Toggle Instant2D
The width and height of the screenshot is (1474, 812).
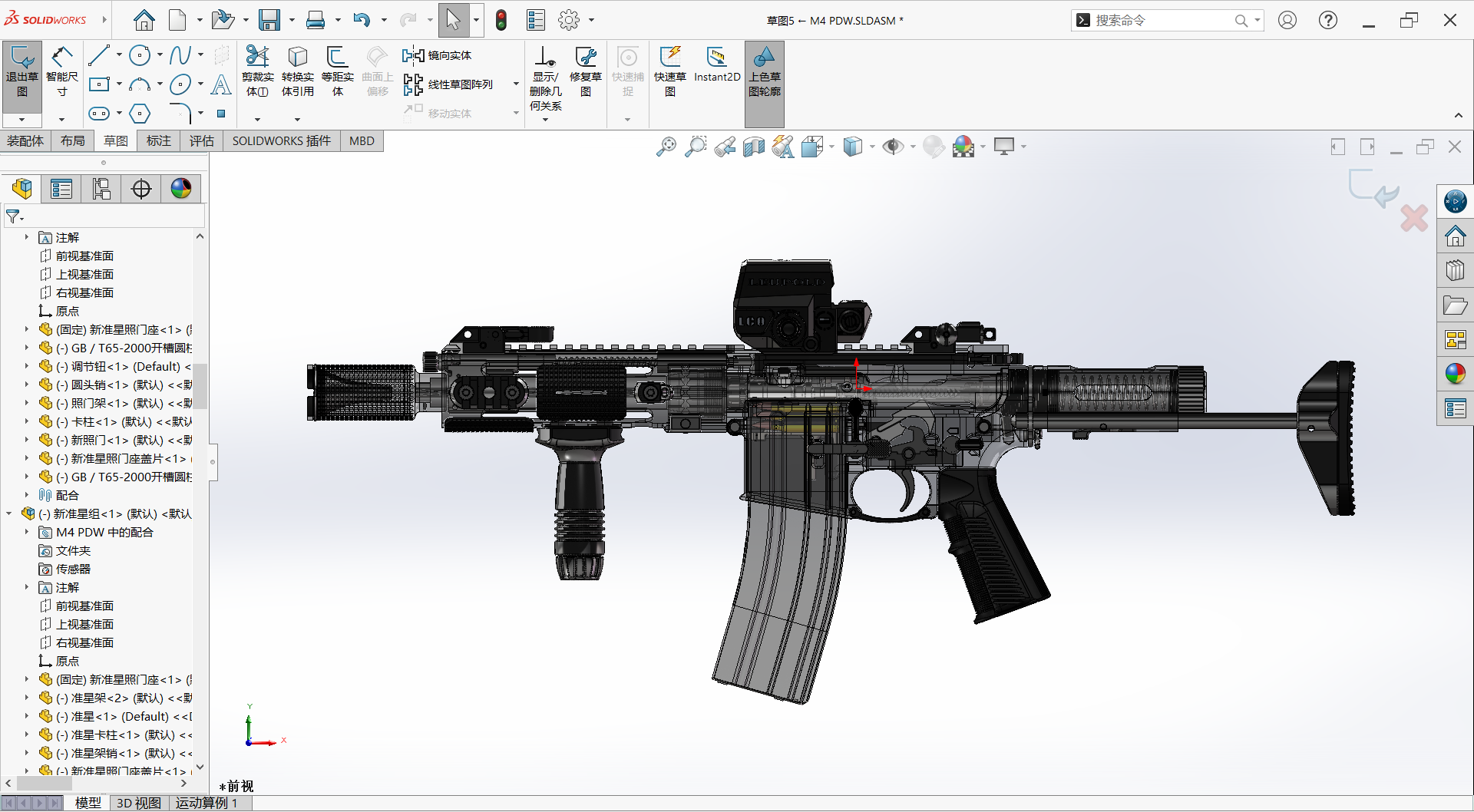tap(717, 64)
